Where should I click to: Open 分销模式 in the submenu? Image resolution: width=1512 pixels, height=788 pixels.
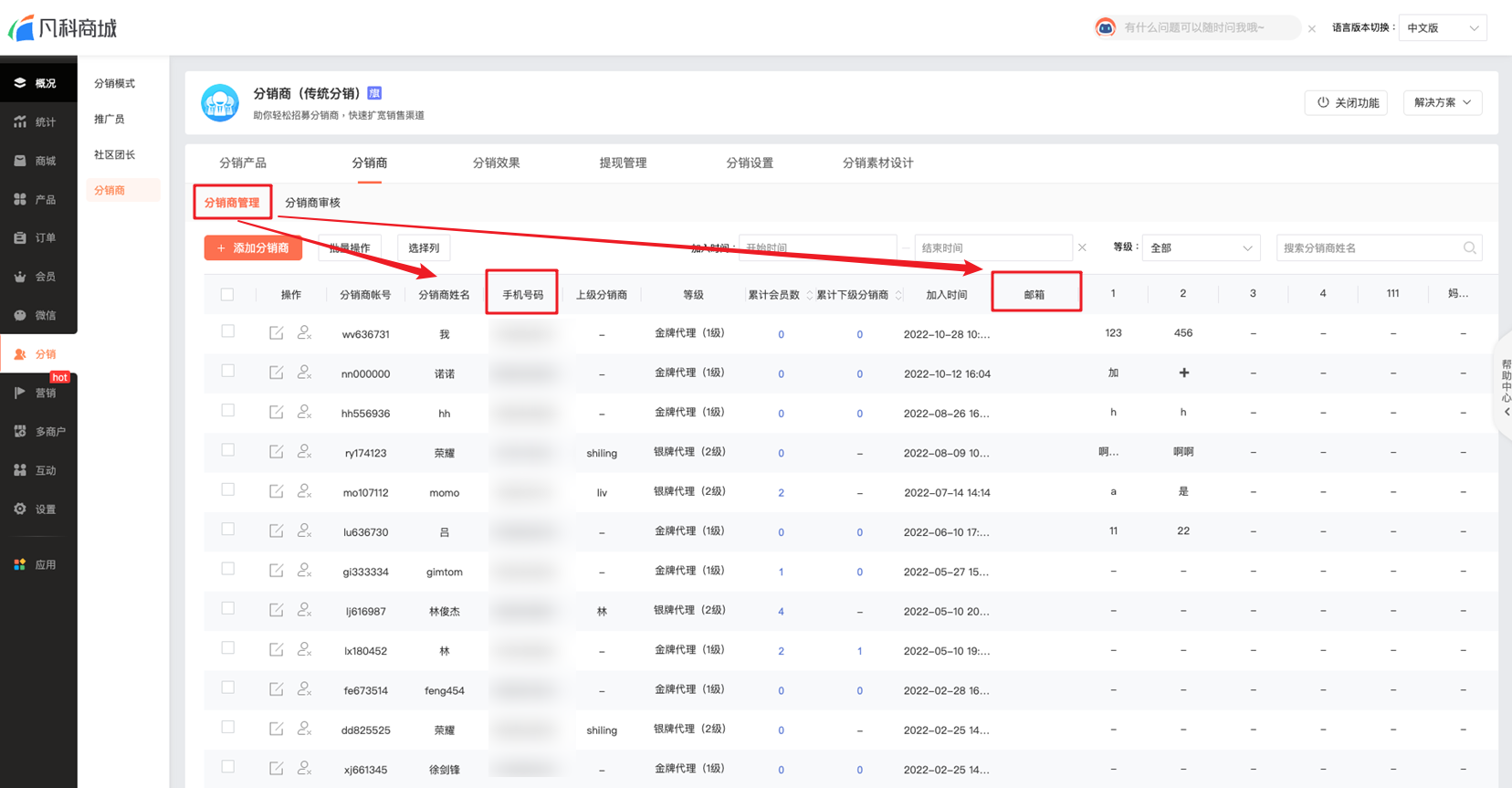[x=114, y=83]
